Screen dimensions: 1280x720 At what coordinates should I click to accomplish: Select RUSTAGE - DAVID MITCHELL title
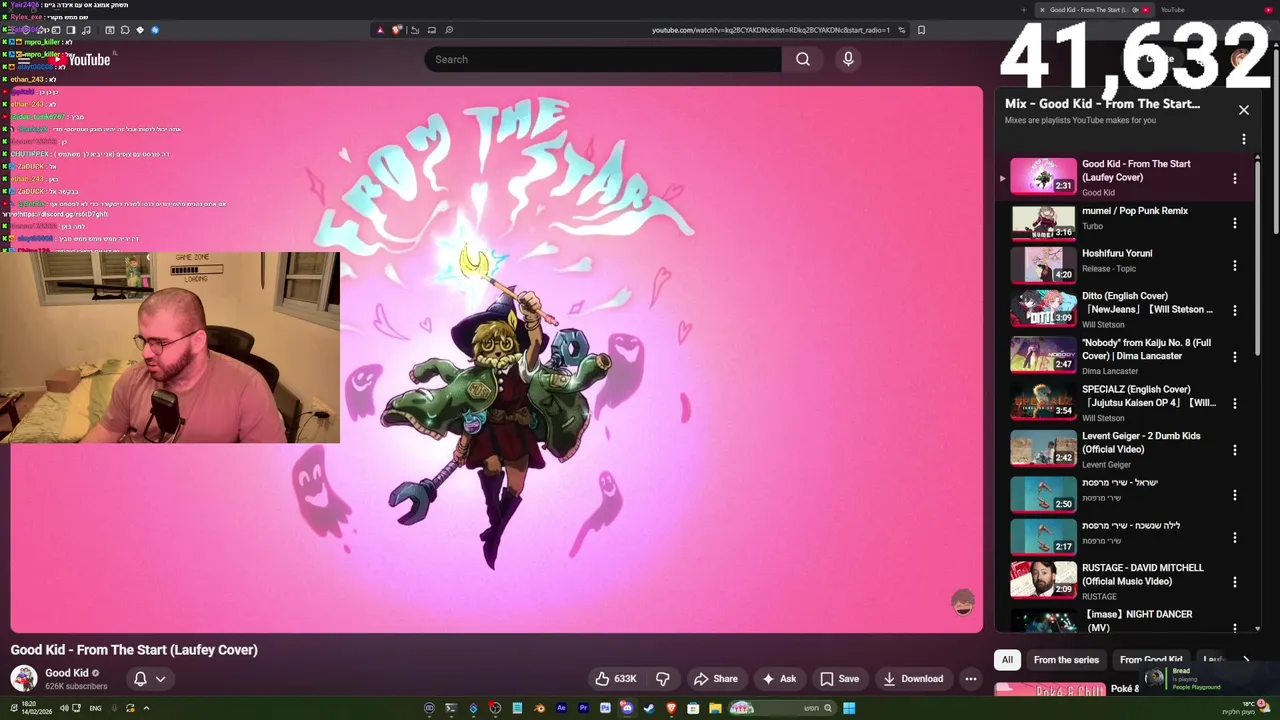click(x=1142, y=574)
